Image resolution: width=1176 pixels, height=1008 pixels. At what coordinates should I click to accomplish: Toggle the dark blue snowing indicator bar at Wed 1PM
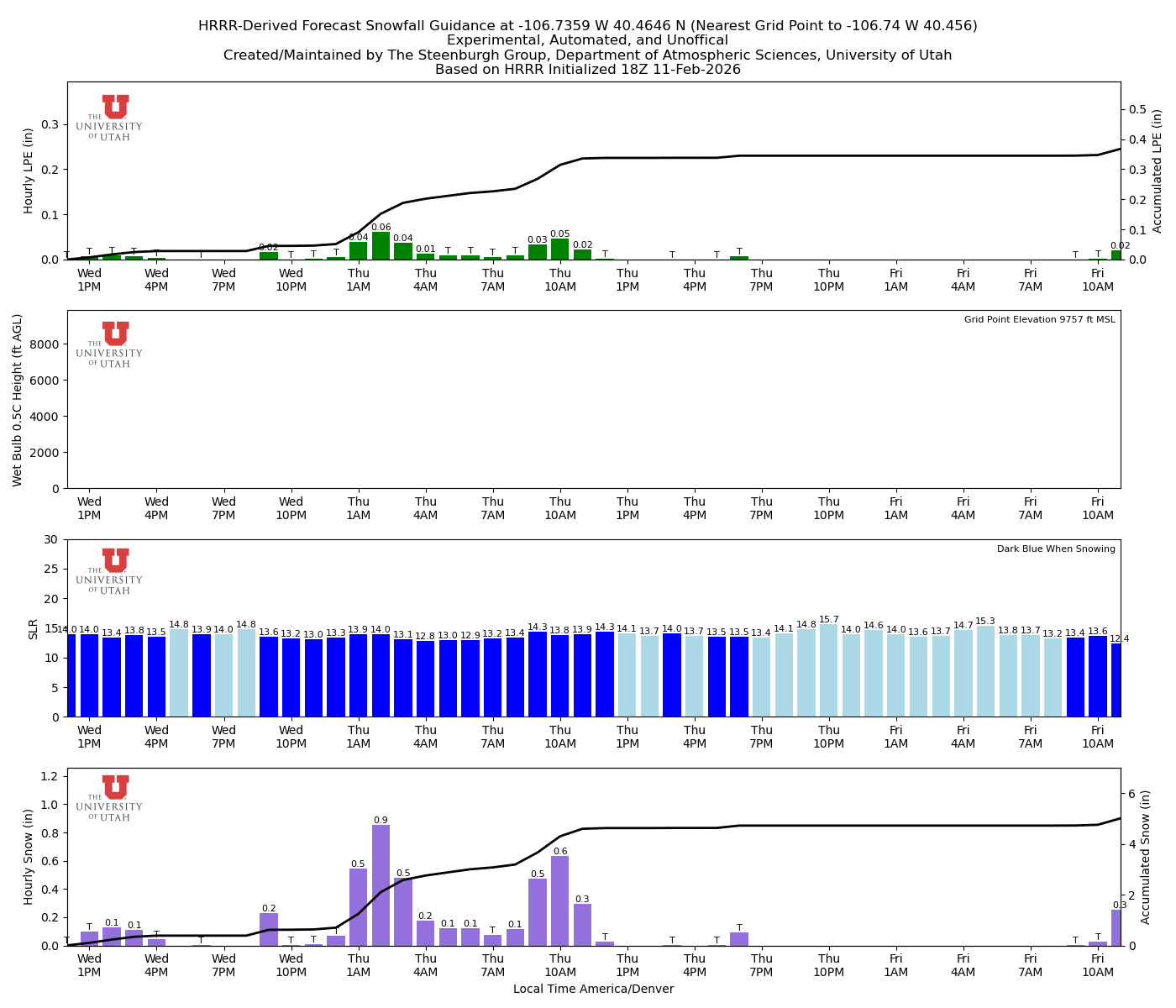[x=91, y=672]
